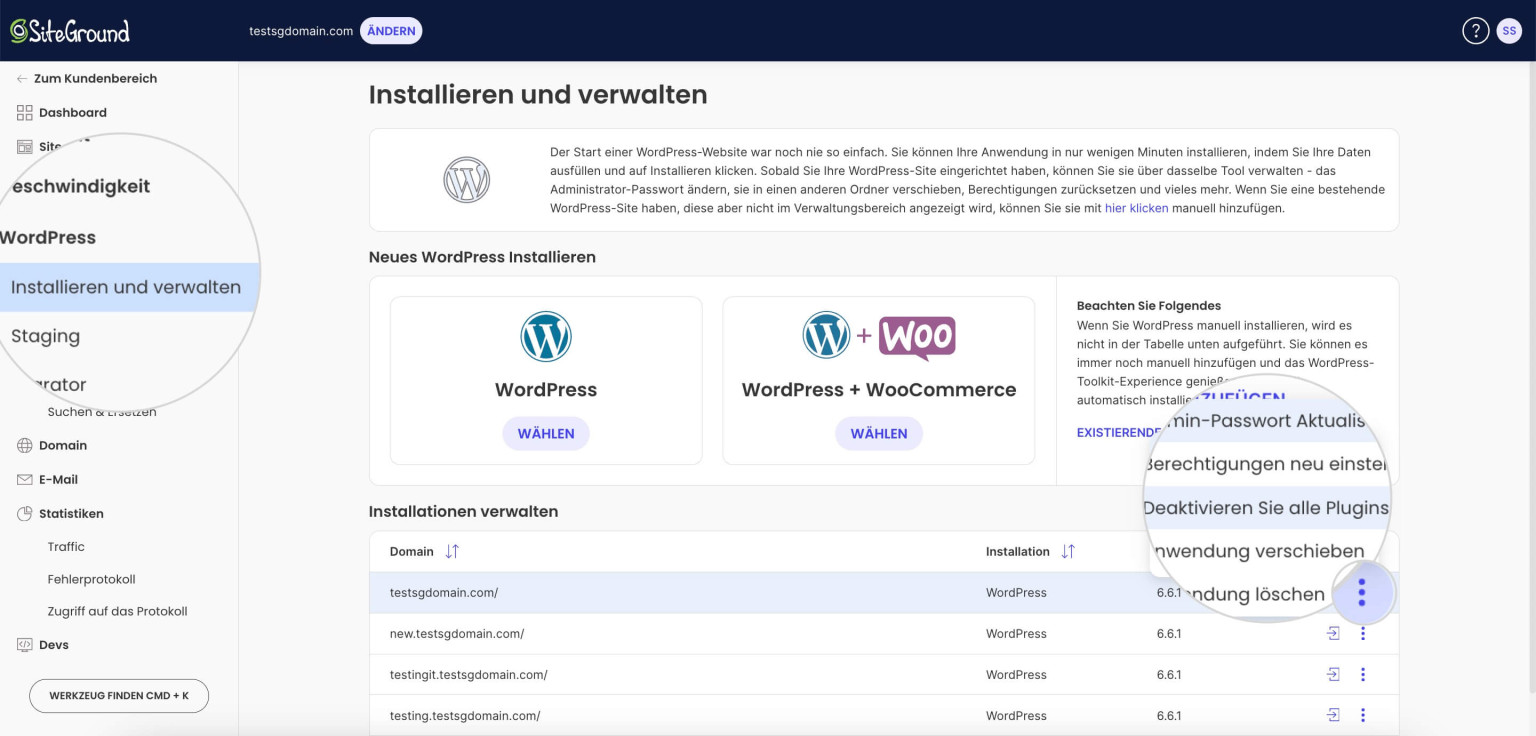The height and width of the screenshot is (736, 1536).
Task: Open Traffic under Statistiken
Action: (x=66, y=547)
